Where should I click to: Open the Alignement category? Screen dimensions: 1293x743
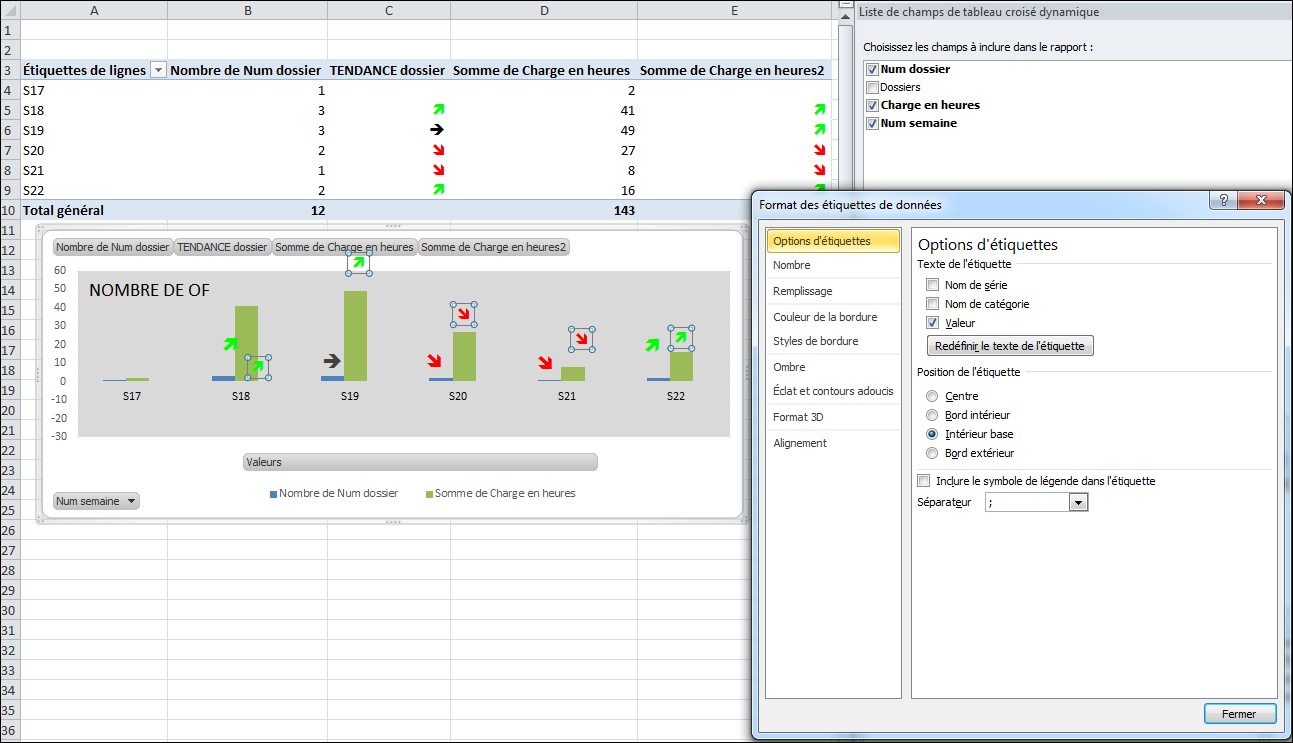coord(833,443)
